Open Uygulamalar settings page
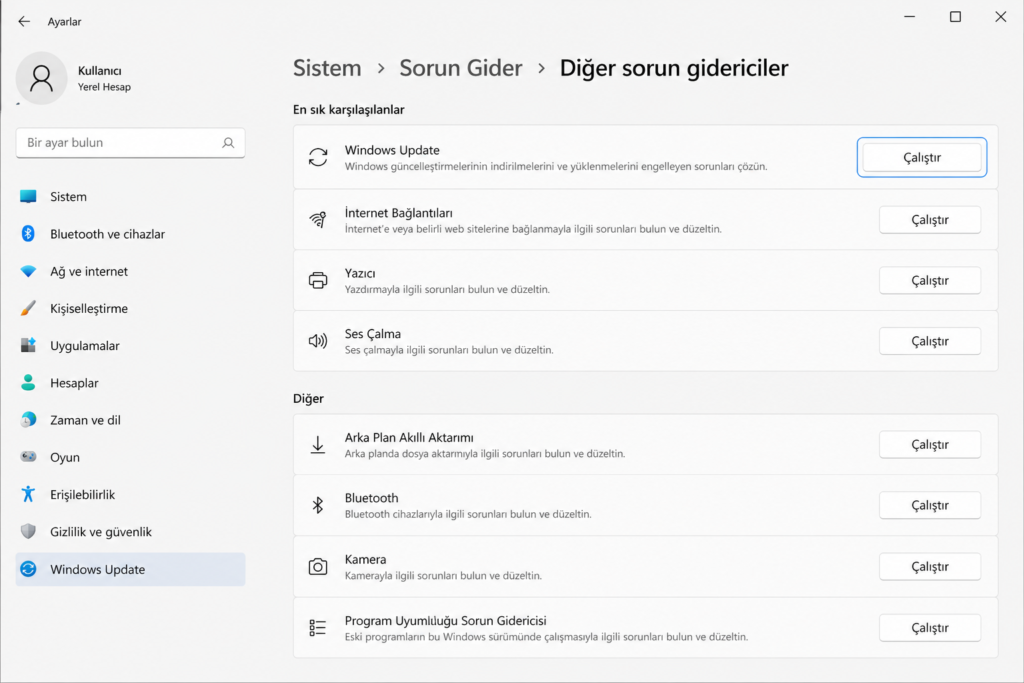This screenshot has height=683, width=1024. click(131, 345)
